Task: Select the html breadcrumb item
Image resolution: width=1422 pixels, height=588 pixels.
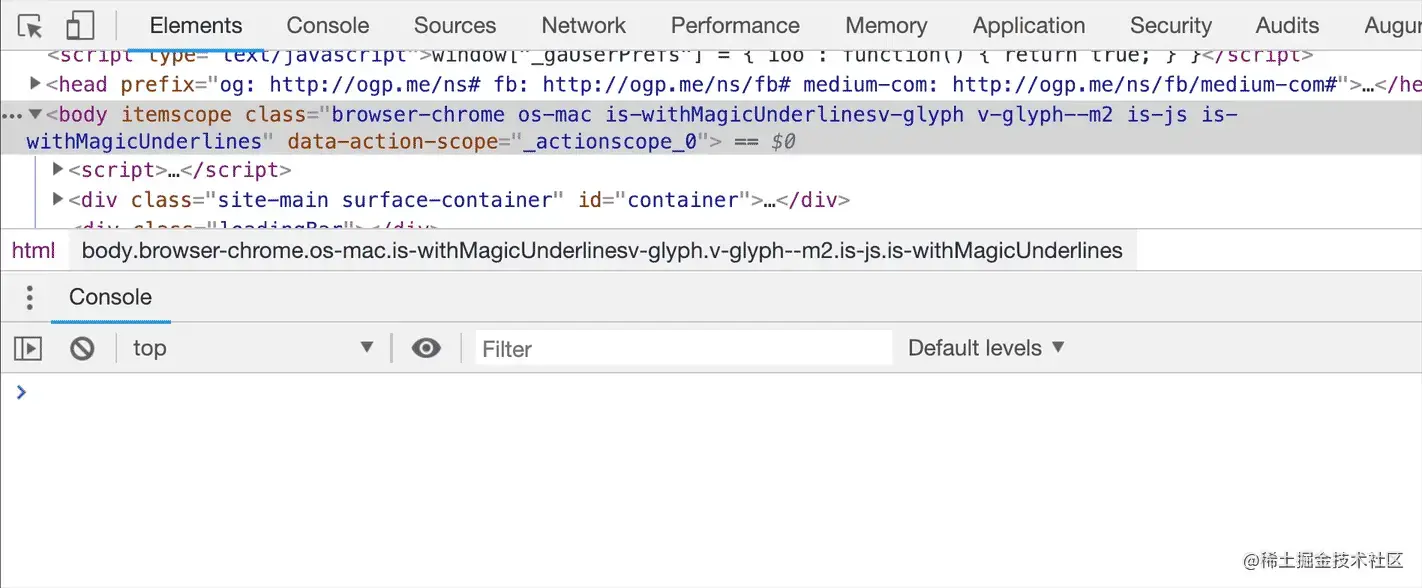Action: pos(34,250)
